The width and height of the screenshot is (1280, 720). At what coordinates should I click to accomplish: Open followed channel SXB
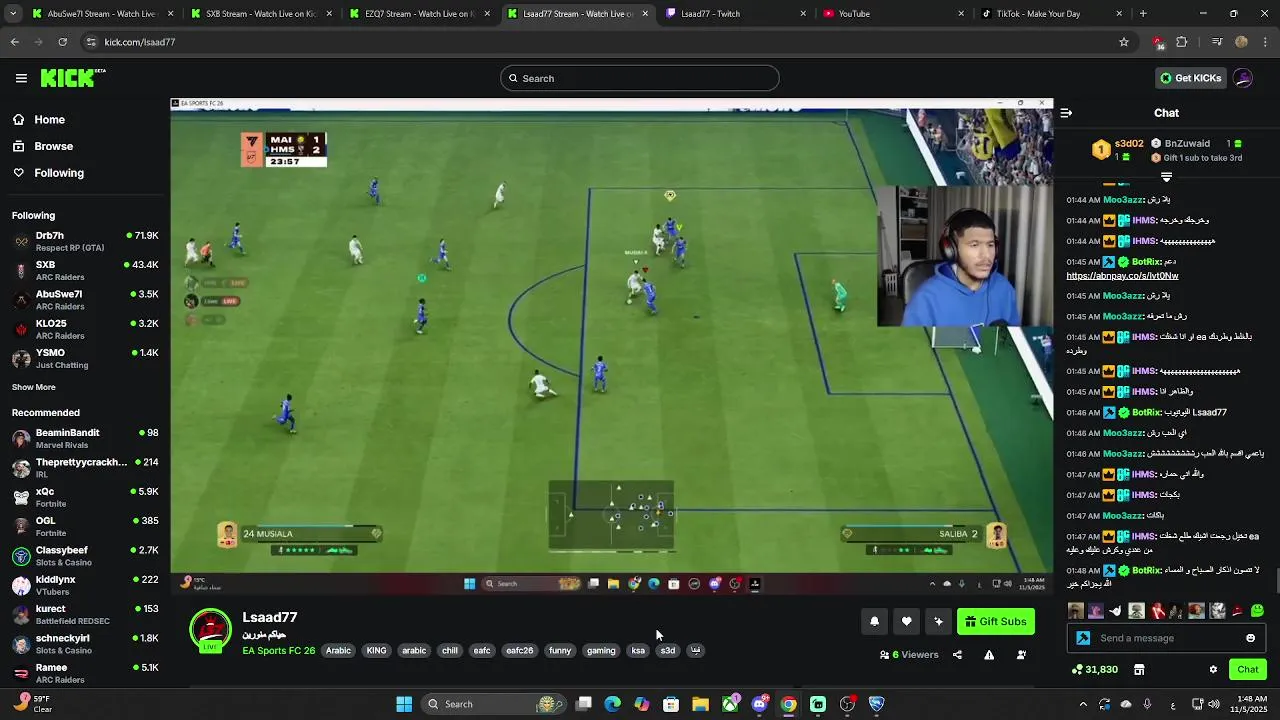pyautogui.click(x=85, y=270)
